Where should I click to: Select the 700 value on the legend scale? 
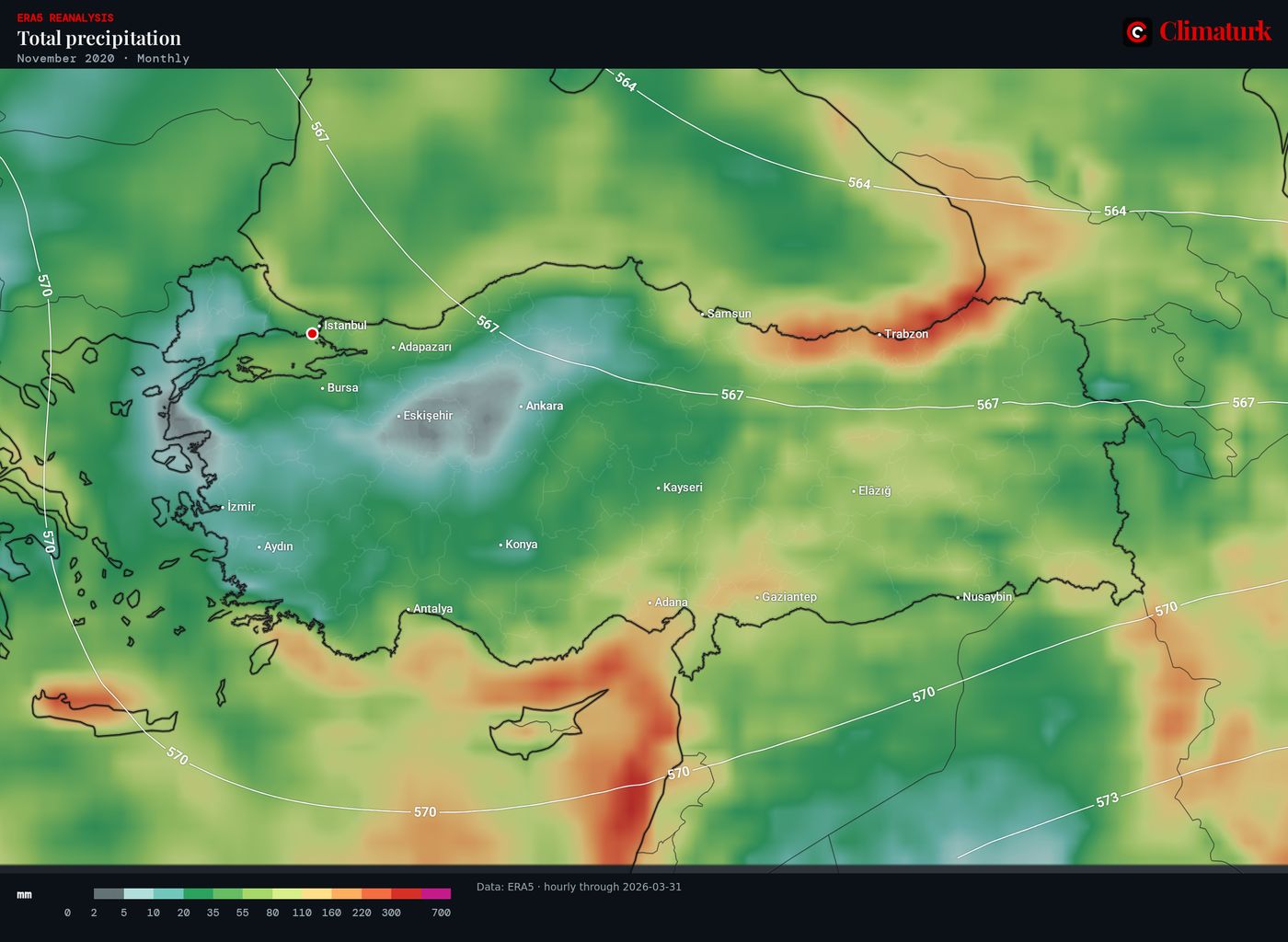point(441,913)
